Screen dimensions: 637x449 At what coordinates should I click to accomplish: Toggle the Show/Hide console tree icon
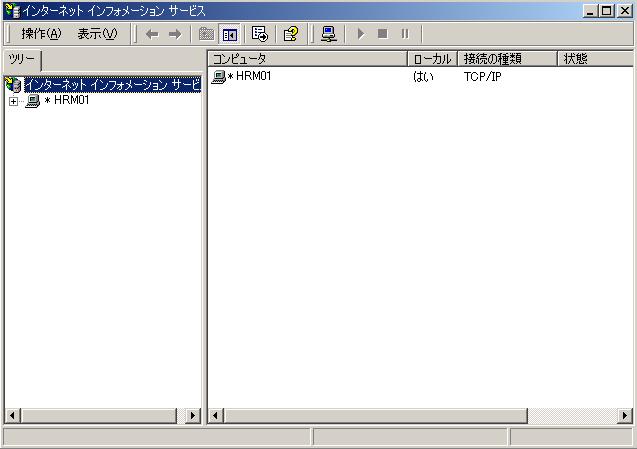click(x=230, y=34)
